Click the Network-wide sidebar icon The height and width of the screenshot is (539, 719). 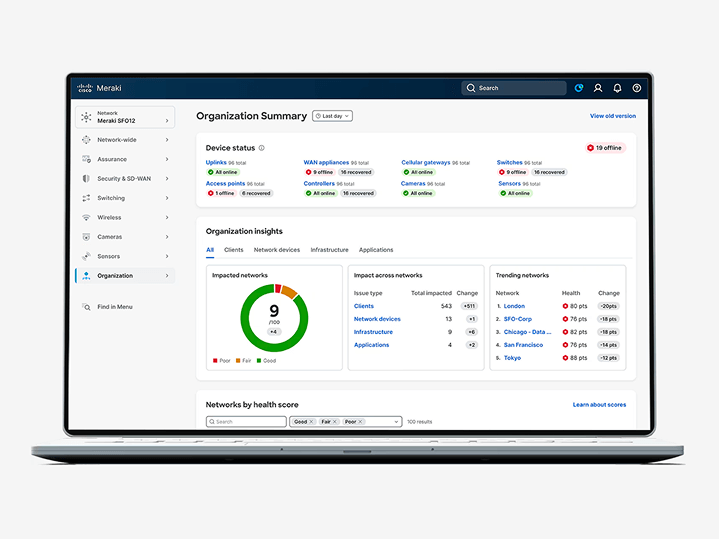click(x=86, y=139)
